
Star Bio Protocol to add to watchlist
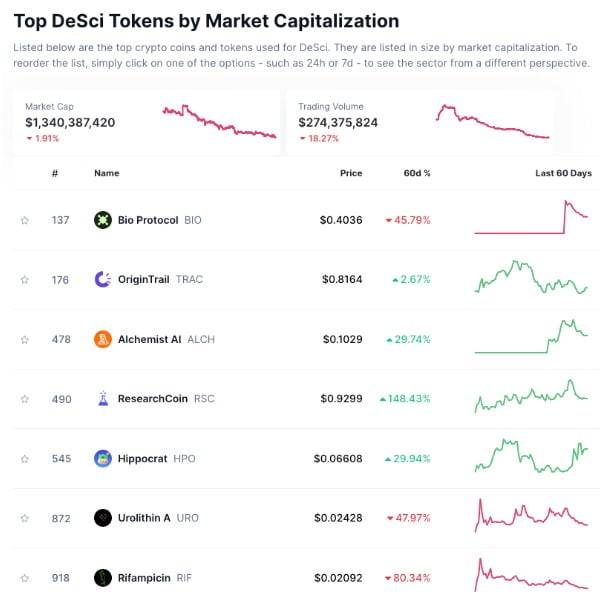25,220
